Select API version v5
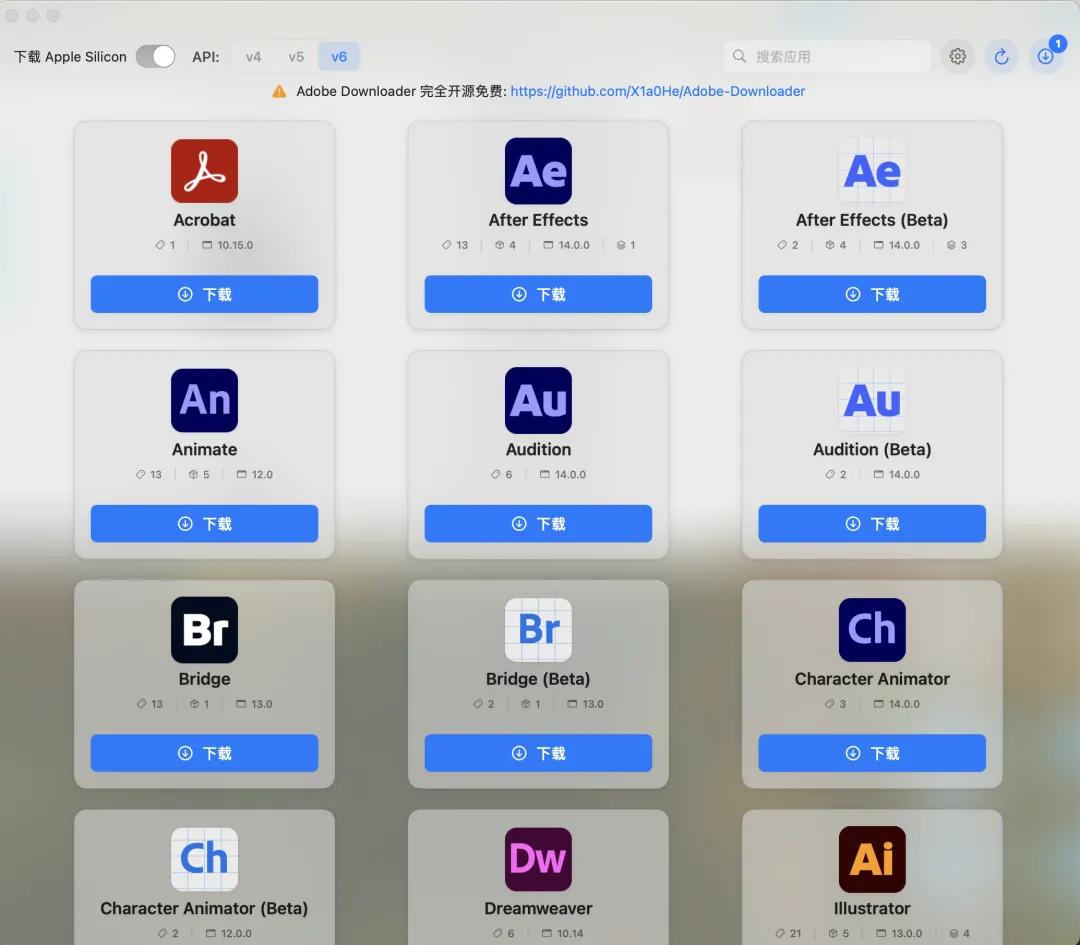The image size is (1080, 945). [296, 56]
